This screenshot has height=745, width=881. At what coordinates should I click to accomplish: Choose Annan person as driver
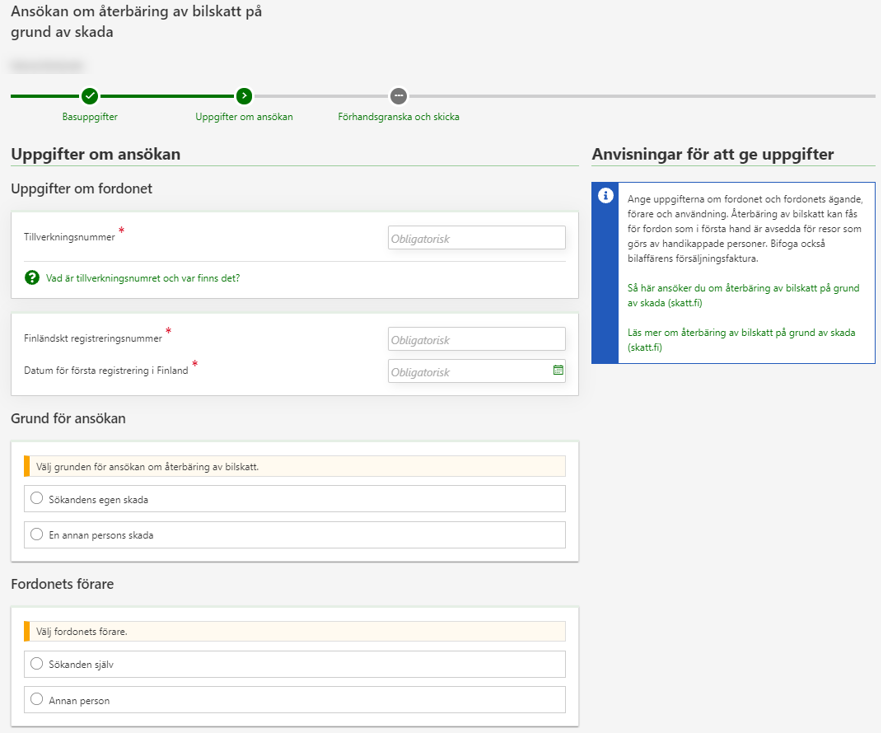(37, 700)
